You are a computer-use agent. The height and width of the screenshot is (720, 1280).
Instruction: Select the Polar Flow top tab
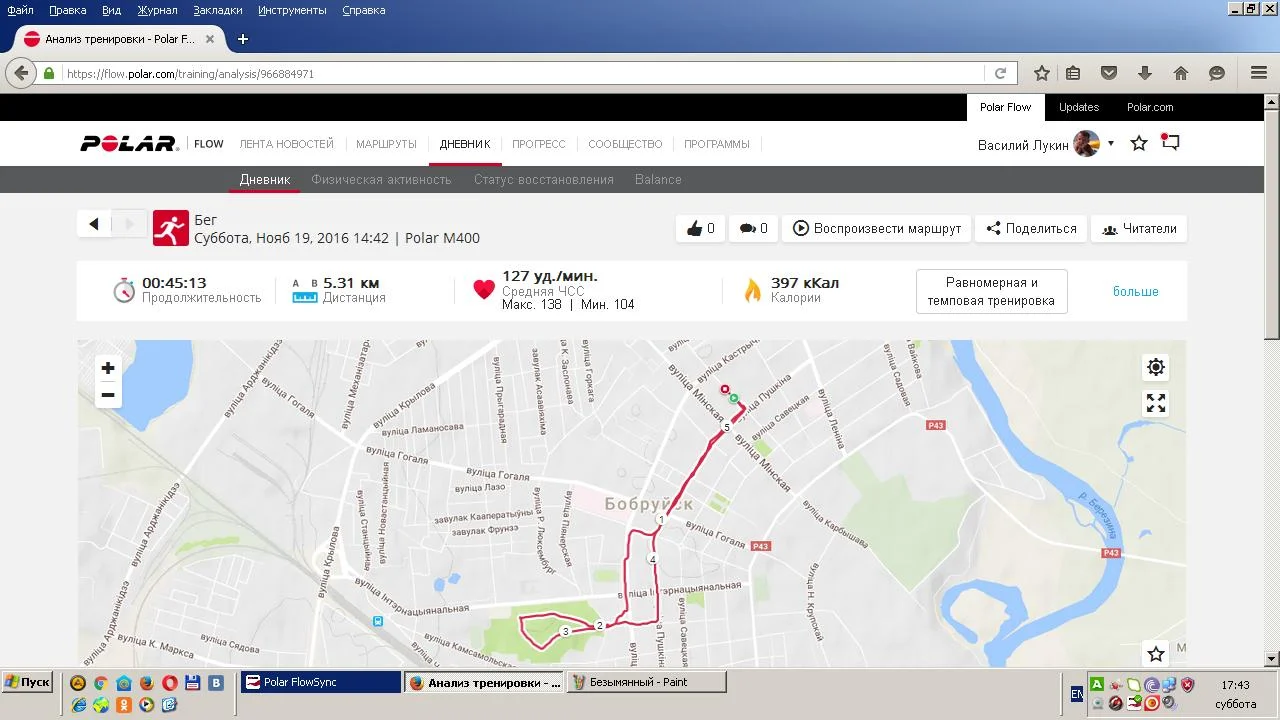[1005, 107]
